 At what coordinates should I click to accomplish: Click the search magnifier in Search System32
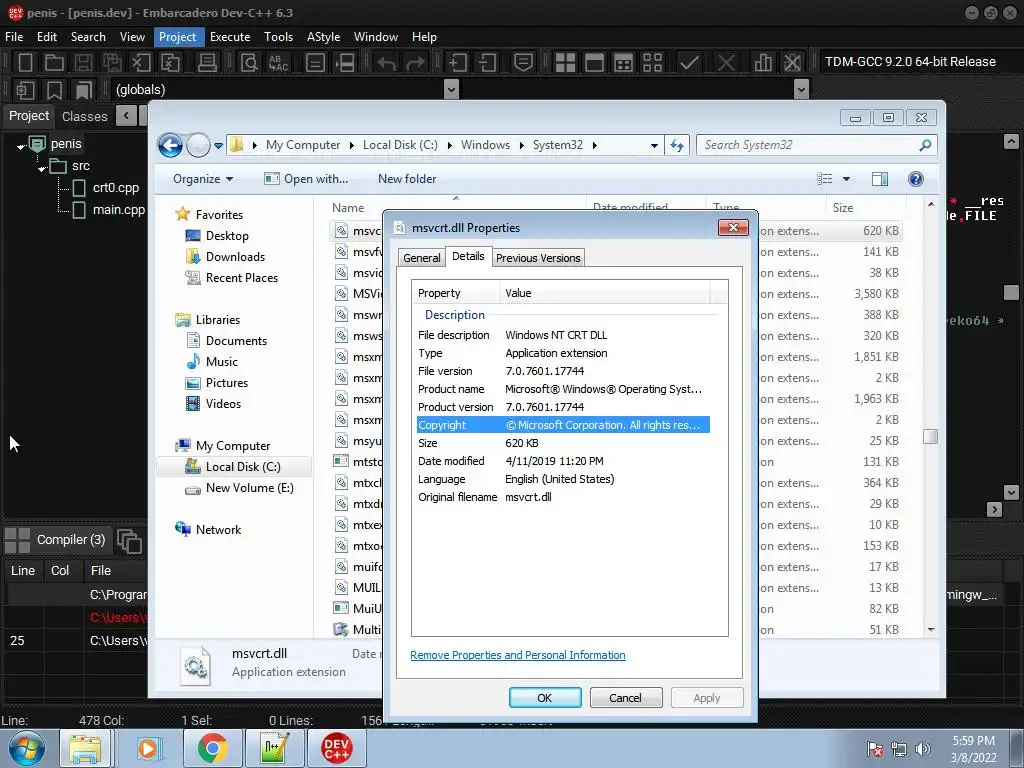point(925,145)
